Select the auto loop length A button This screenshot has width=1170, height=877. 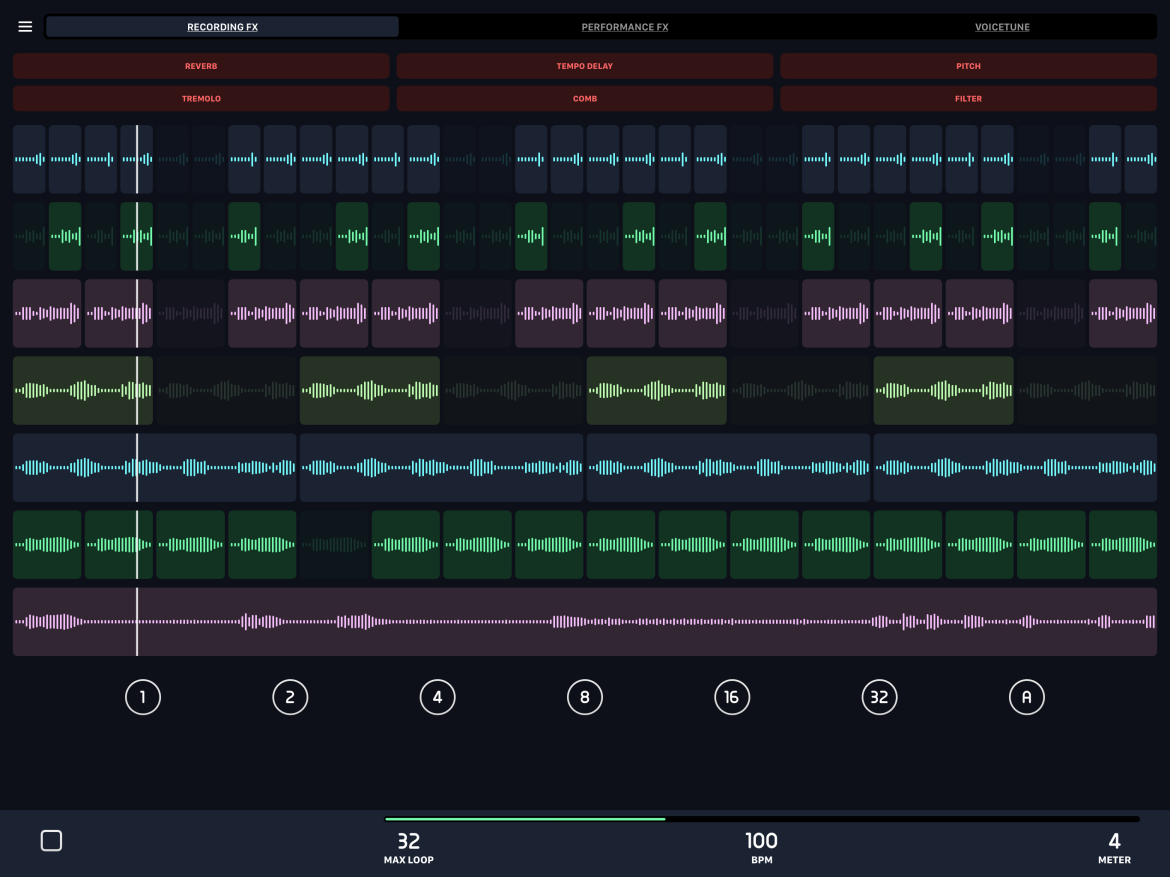[x=1027, y=697]
